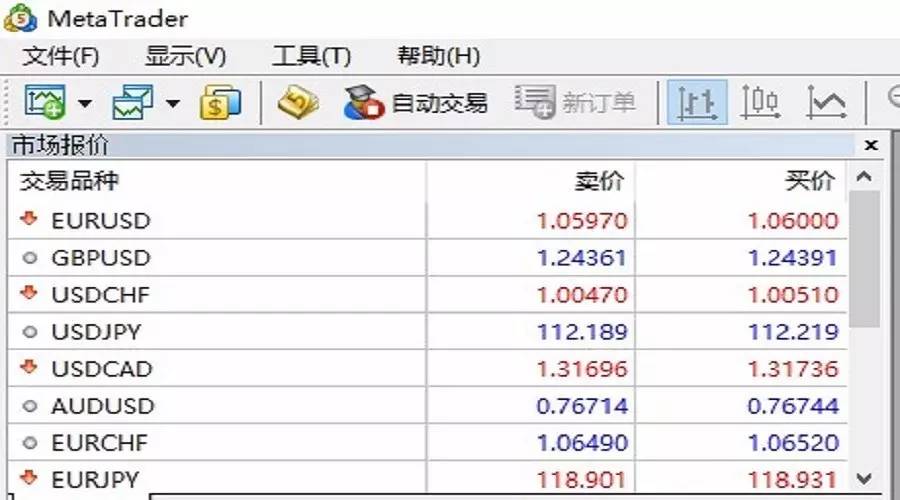Click the grey circle beside USDJPY
The image size is (900, 500).
coord(30,332)
